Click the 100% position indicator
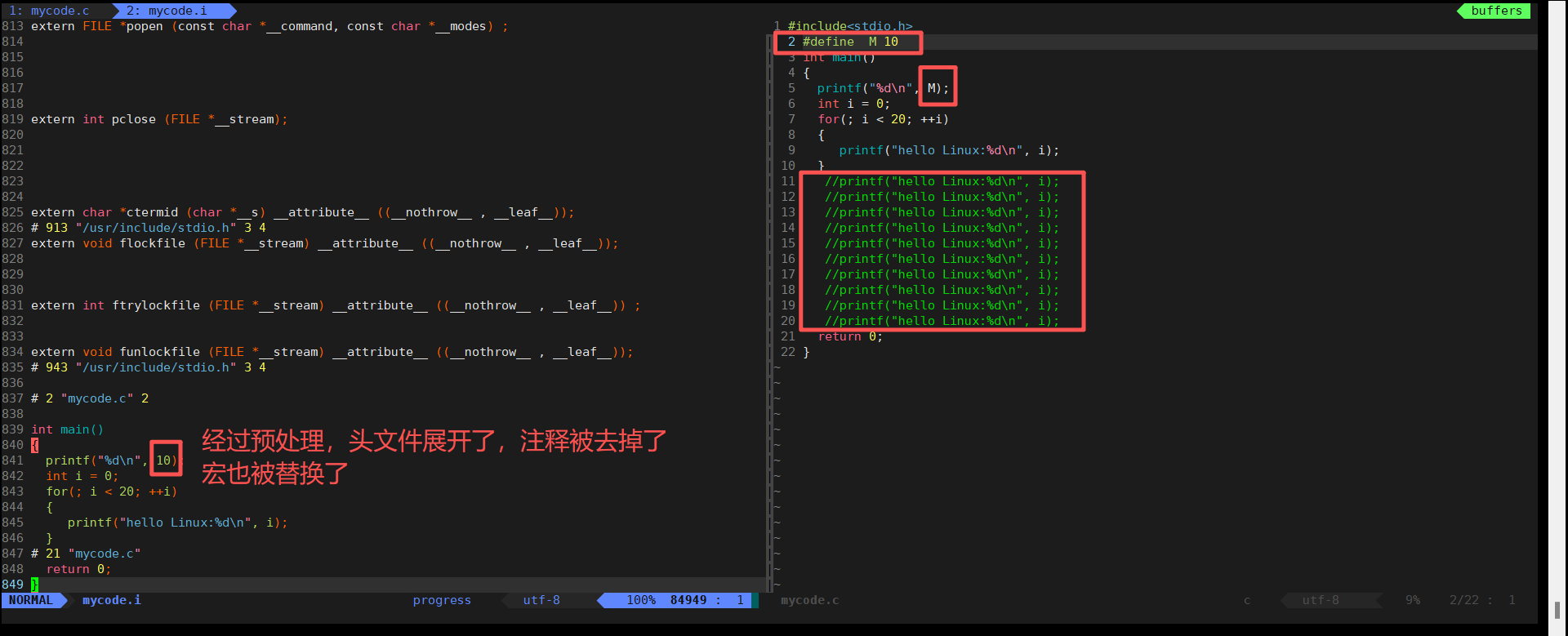Viewport: 1568px width, 636px height. 641,600
